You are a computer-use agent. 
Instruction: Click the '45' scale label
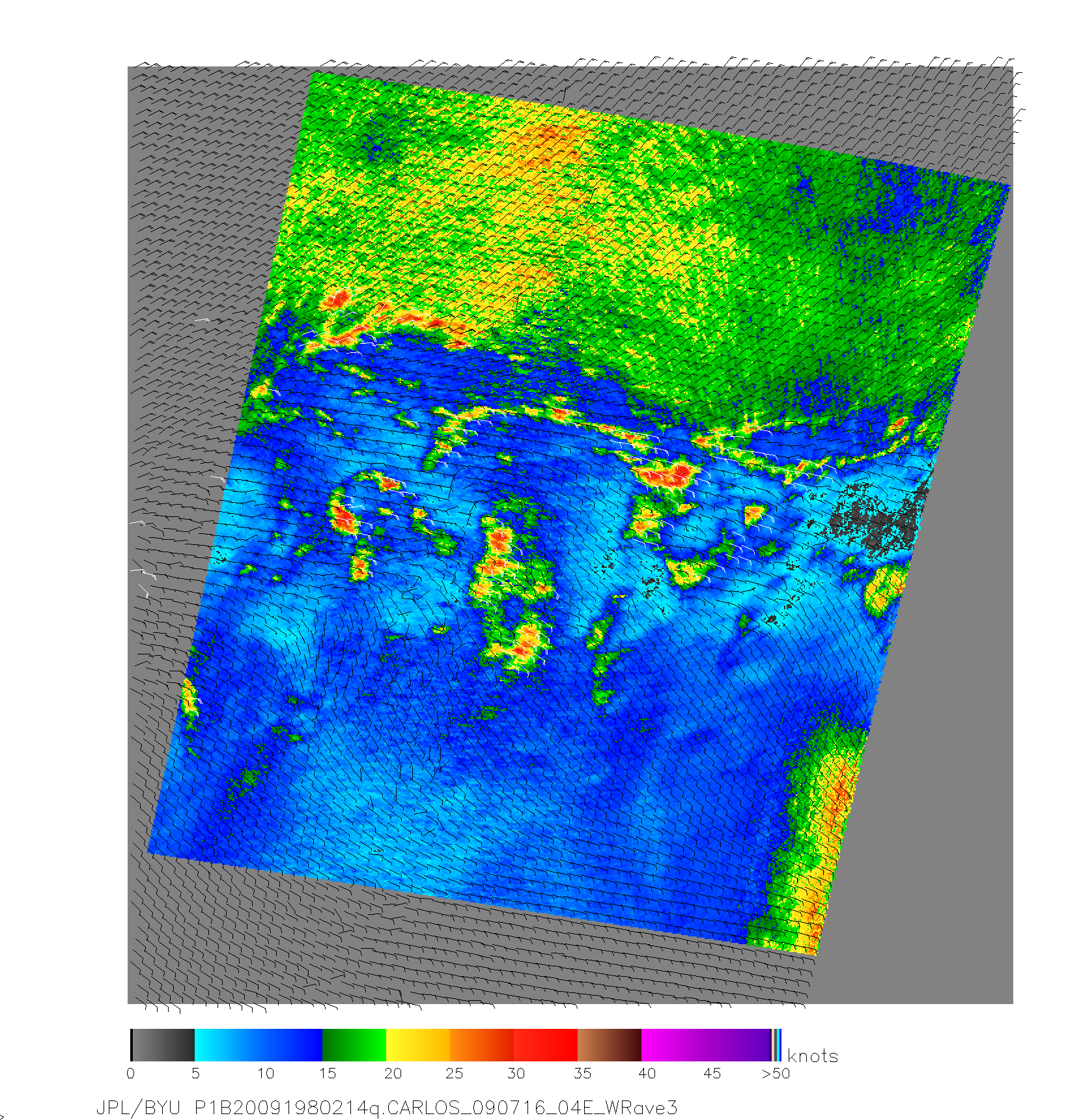tap(712, 1074)
